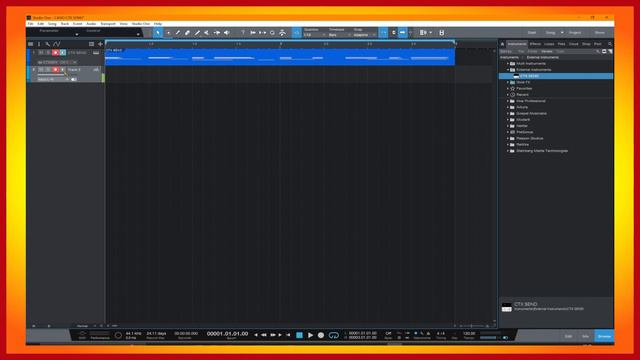
Task: Expand the Favorites folder
Action: tap(508, 89)
